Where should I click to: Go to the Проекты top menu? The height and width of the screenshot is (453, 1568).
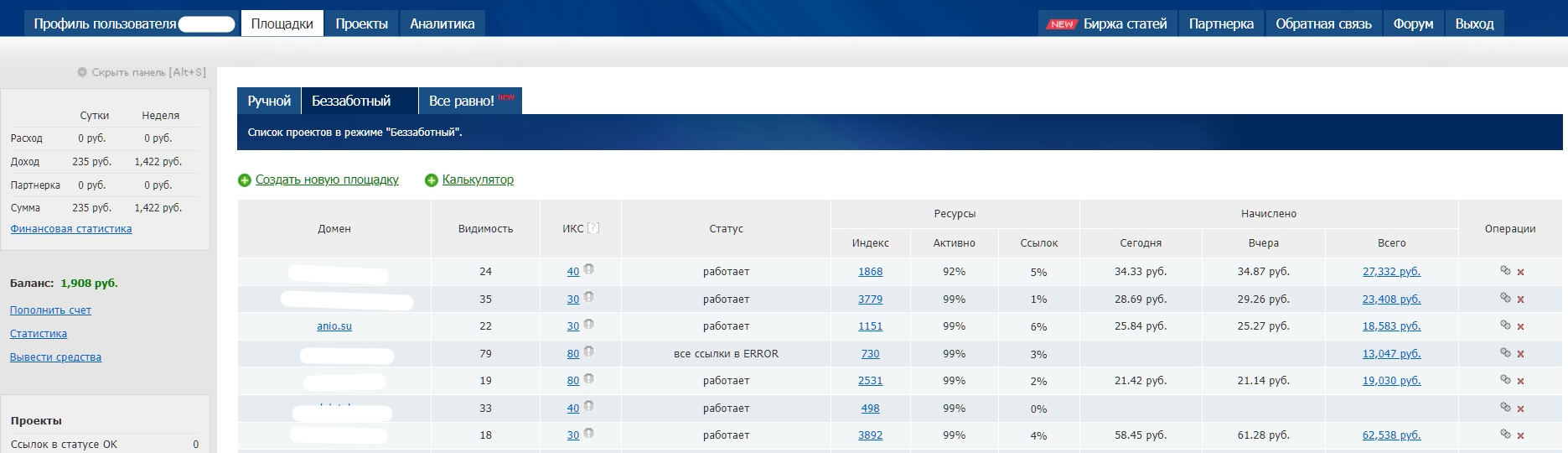pyautogui.click(x=361, y=23)
